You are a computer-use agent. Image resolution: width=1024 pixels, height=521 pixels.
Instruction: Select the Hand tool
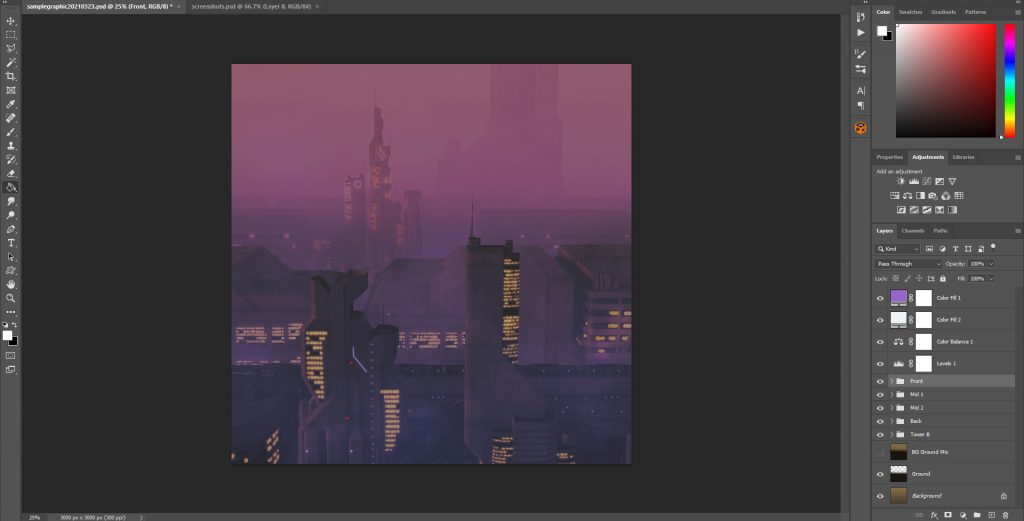(x=10, y=285)
